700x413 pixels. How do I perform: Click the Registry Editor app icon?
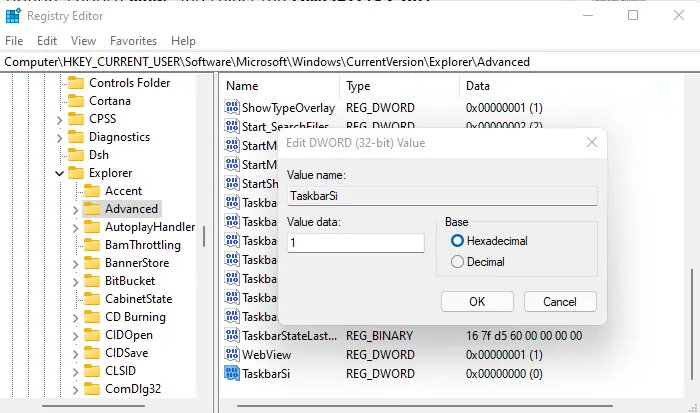point(13,16)
